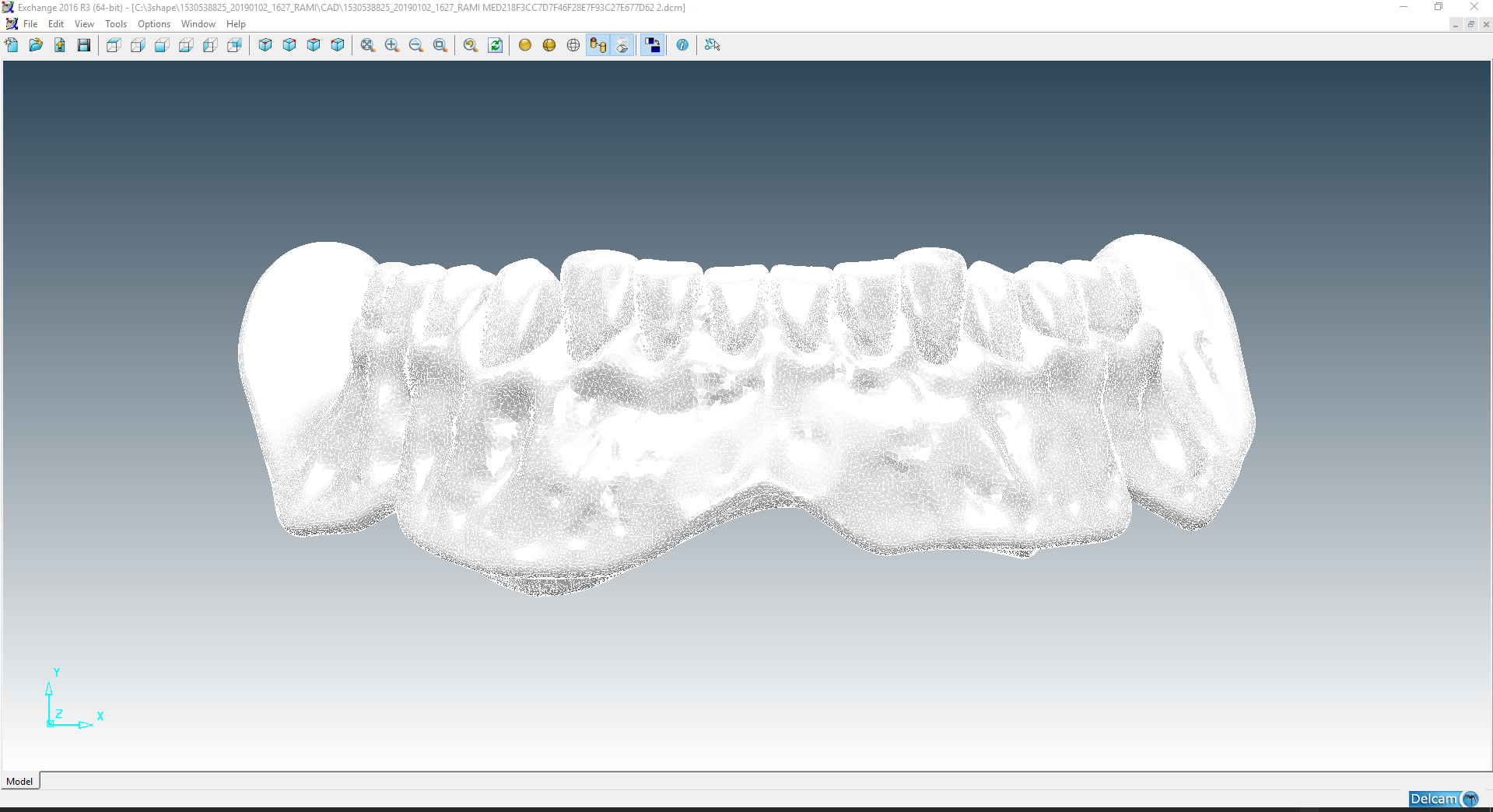Refresh the model display
This screenshot has height=812, width=1493.
click(495, 46)
